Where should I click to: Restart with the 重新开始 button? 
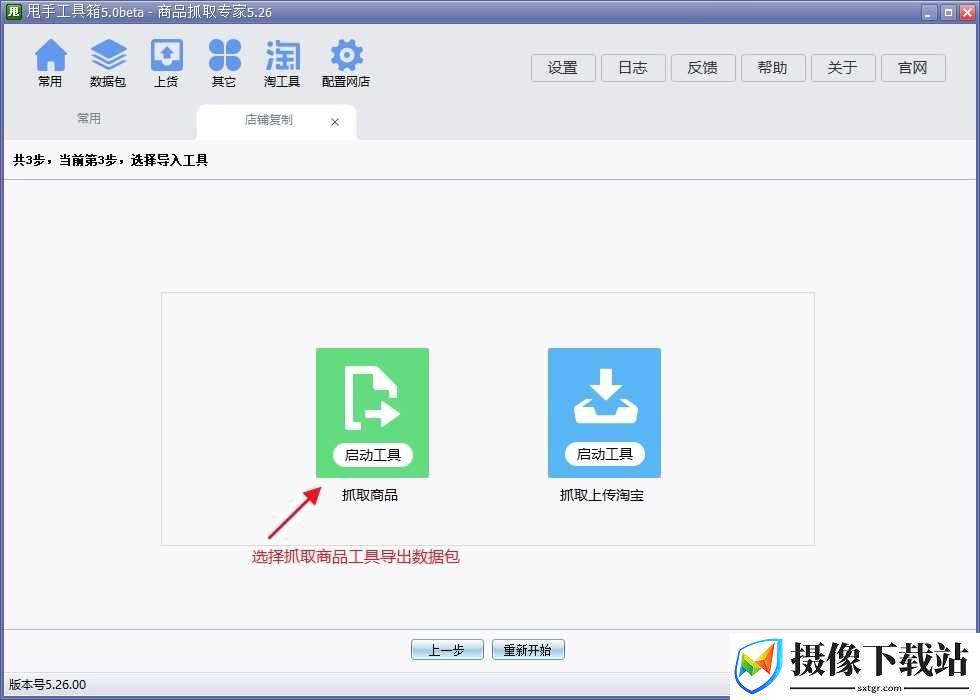528,650
